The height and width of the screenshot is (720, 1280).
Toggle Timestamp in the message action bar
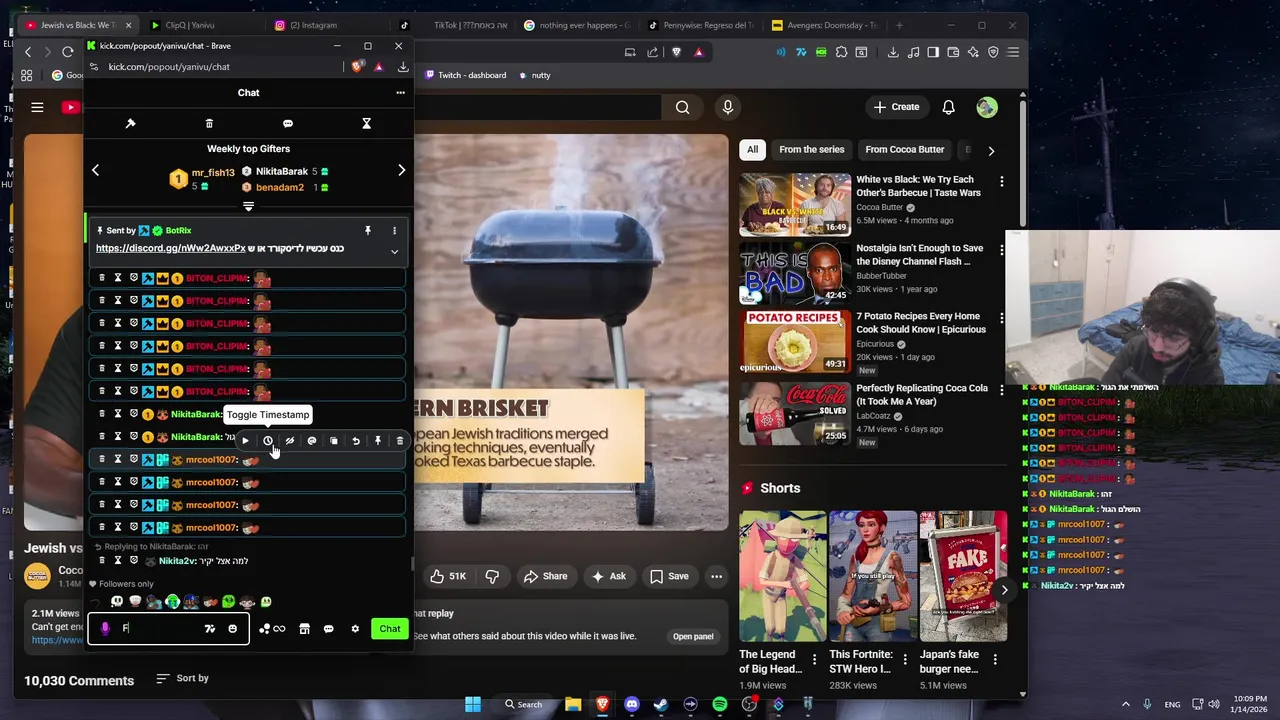[268, 441]
